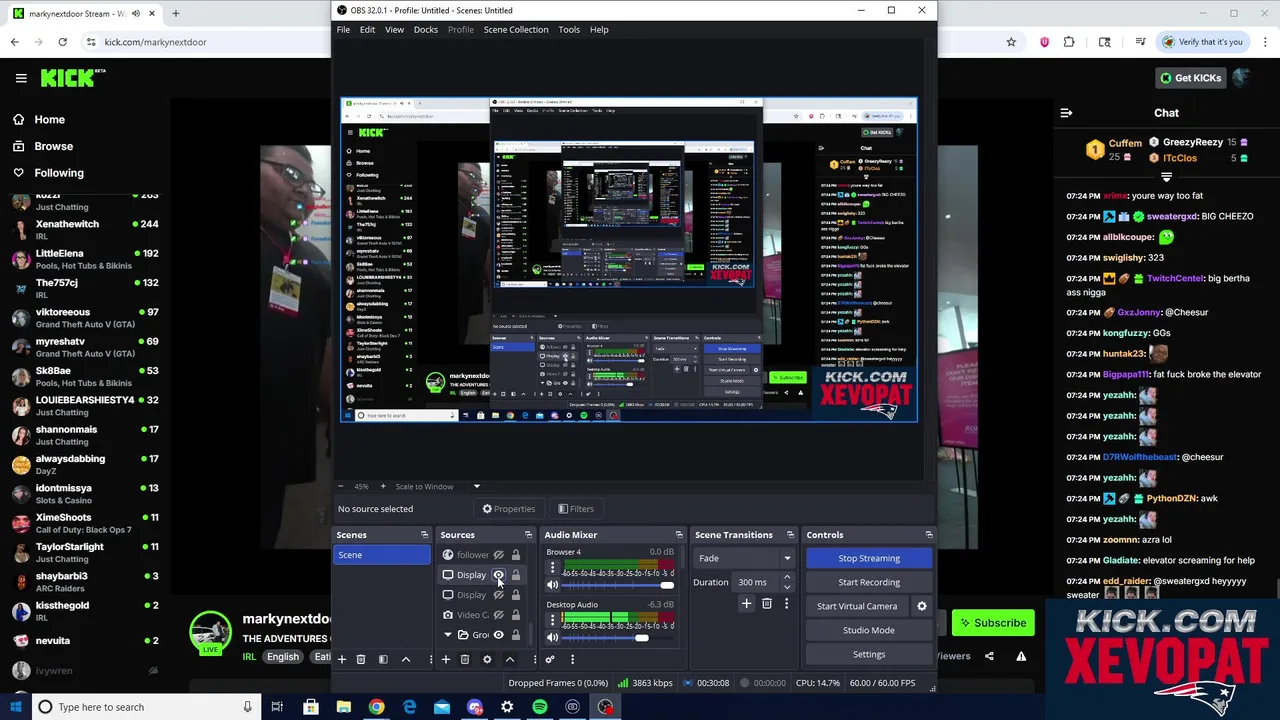Click transition Duration 300 ms field
1280x720 pixels.
[x=757, y=582]
